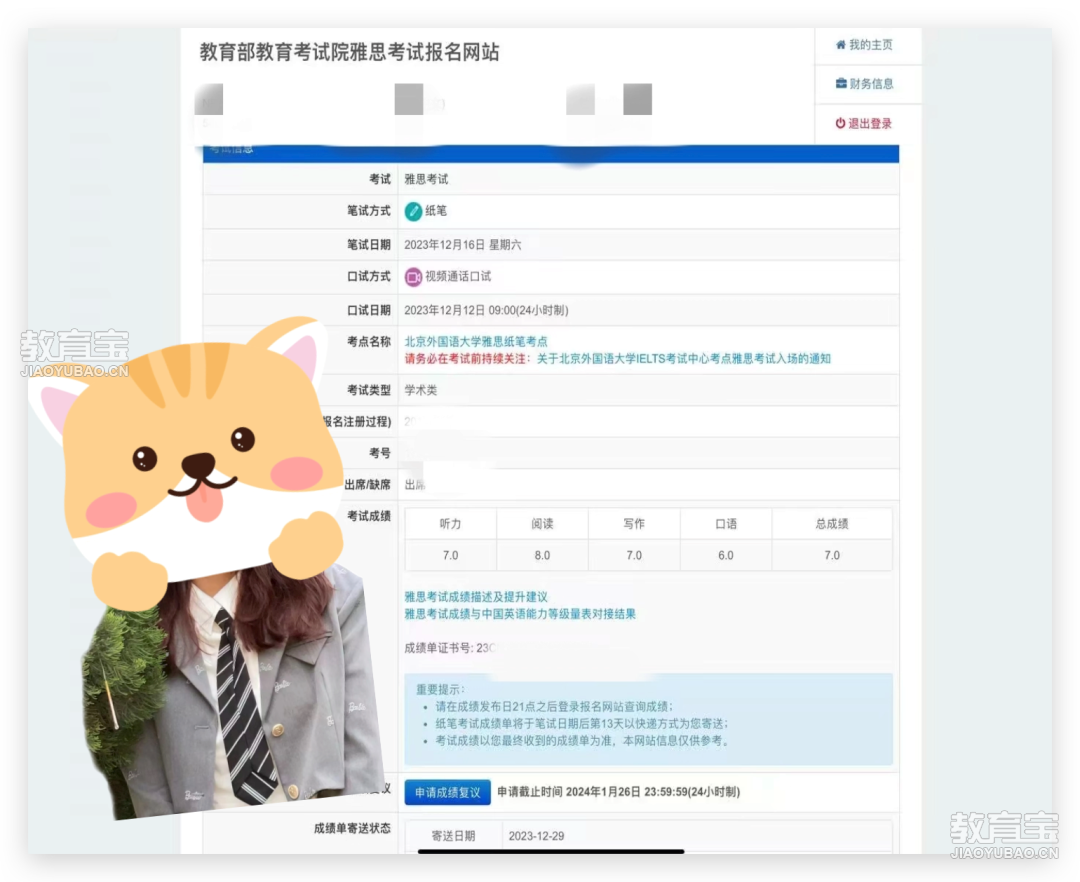Click the 写作 column header
Screen dimensions: 1080x882
[x=634, y=524]
